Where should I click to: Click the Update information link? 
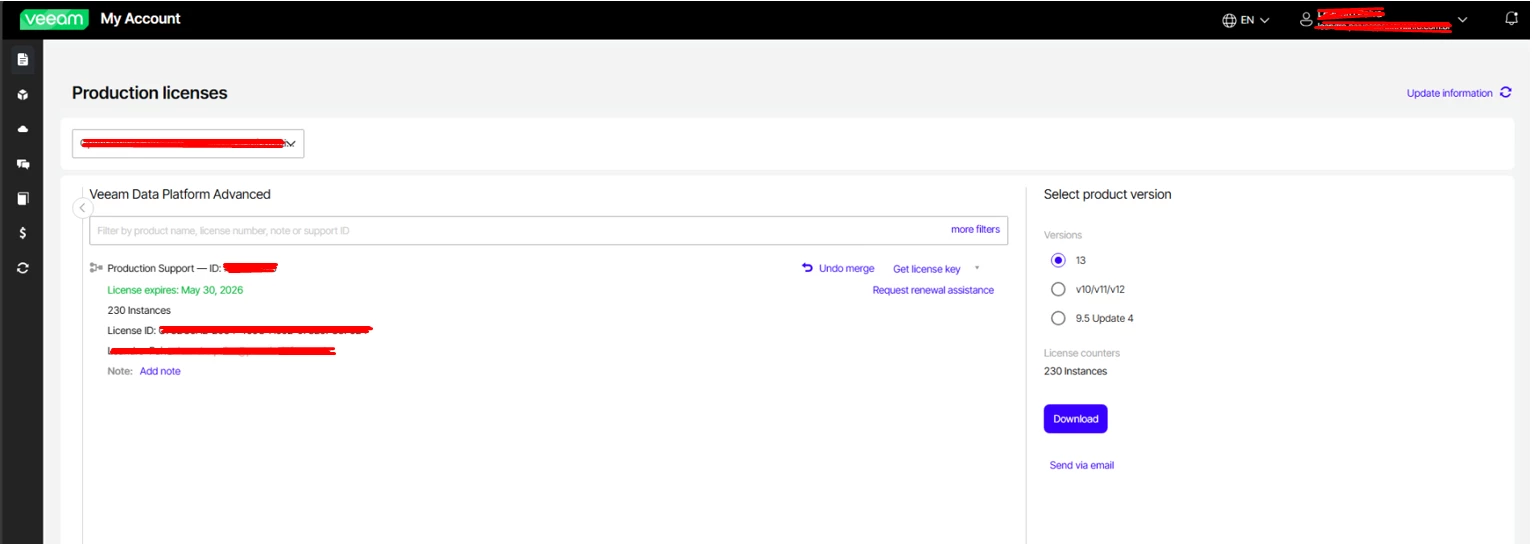1449,93
